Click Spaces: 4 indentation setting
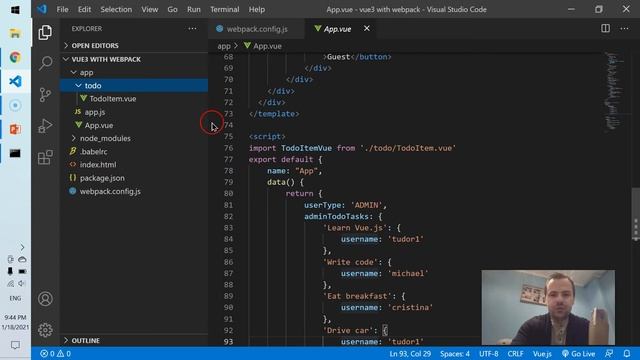This screenshot has width=640, height=360. pyautogui.click(x=455, y=353)
